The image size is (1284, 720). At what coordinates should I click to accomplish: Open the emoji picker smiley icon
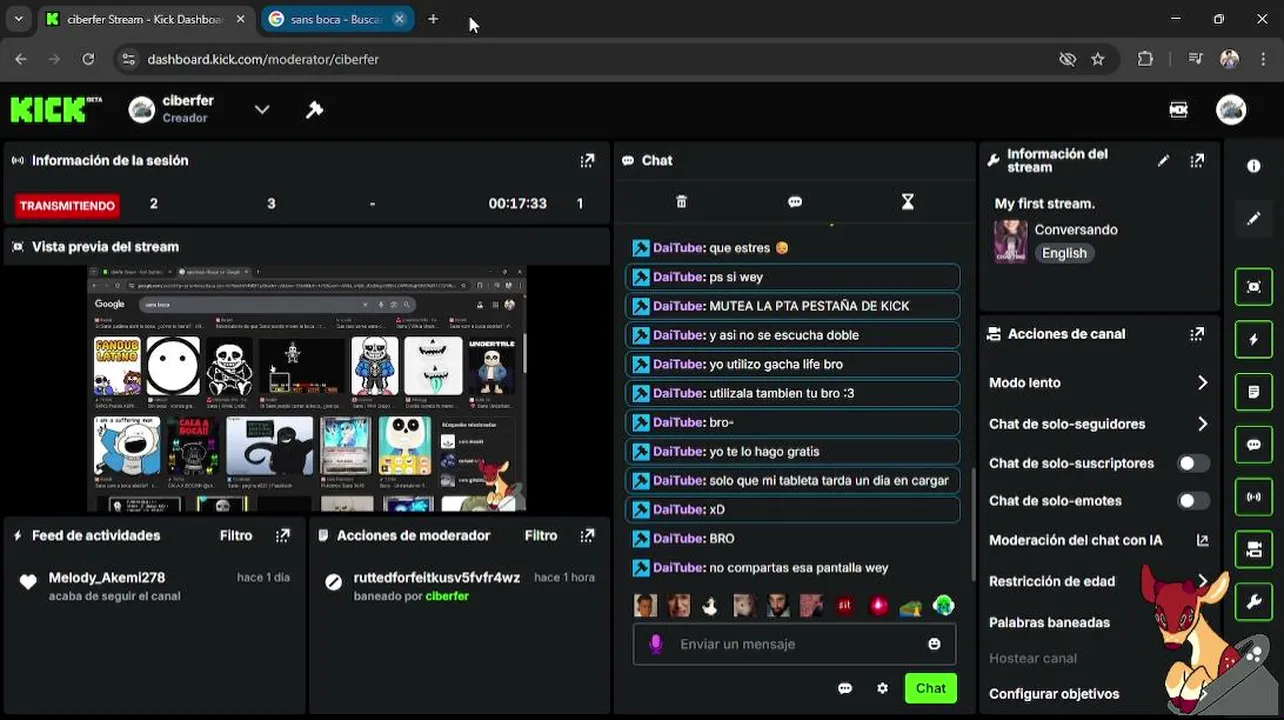coord(934,644)
